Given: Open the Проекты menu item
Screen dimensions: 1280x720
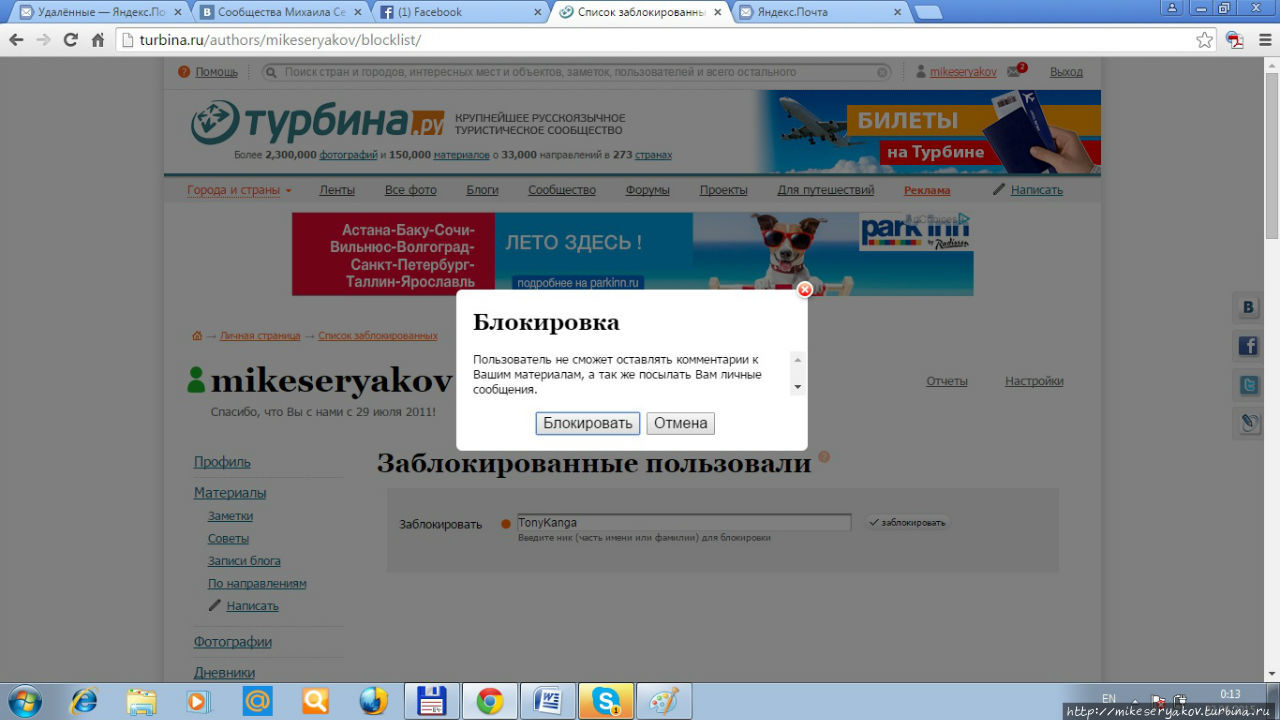Looking at the screenshot, I should pos(723,190).
